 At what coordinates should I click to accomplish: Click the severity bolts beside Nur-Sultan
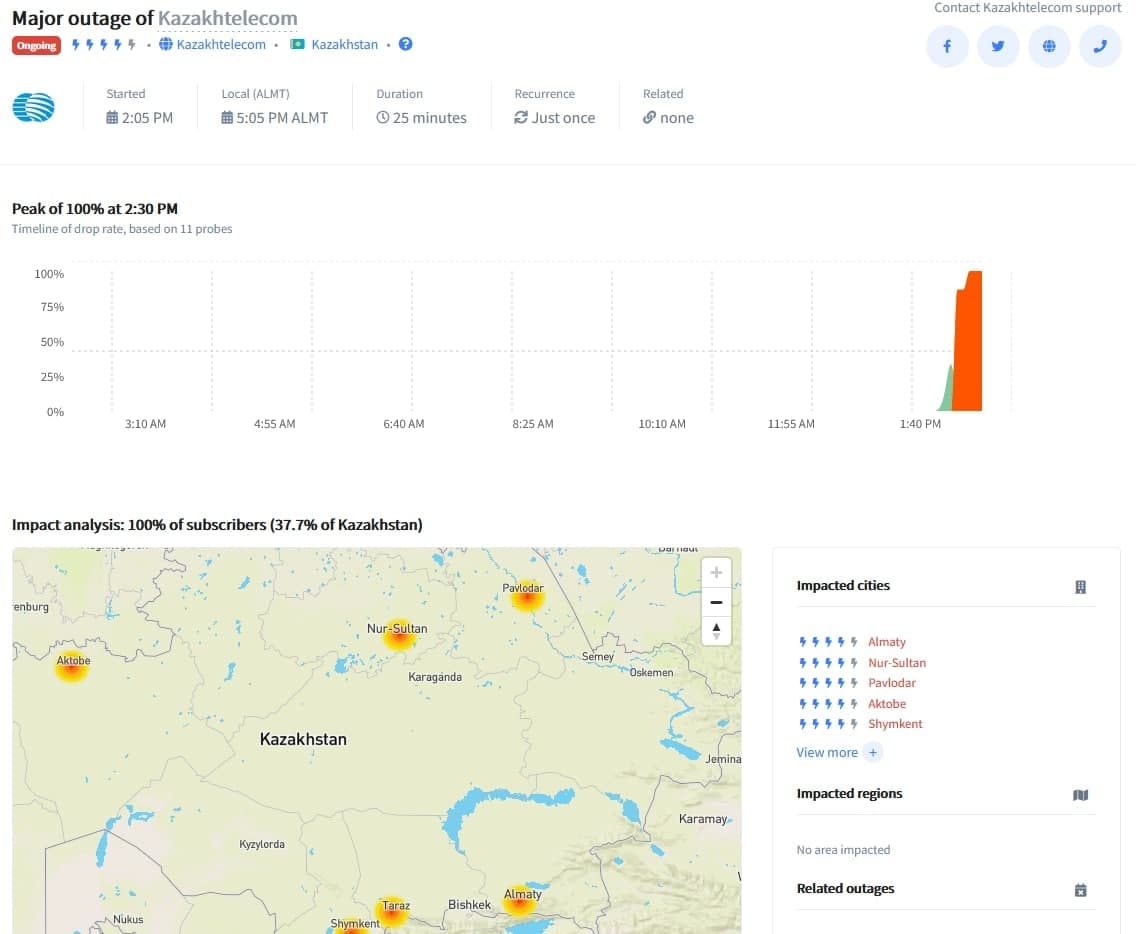pyautogui.click(x=828, y=663)
